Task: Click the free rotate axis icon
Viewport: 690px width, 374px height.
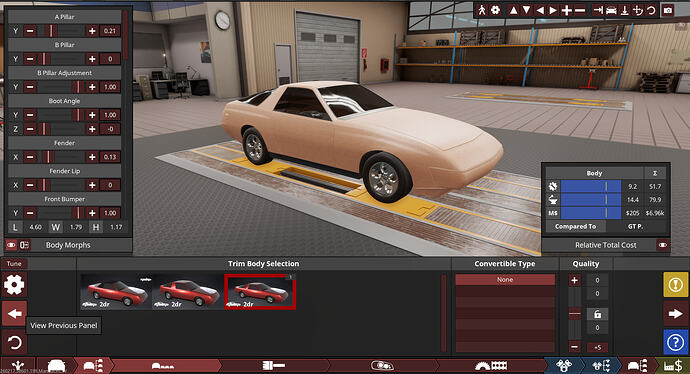Action: click(x=638, y=10)
